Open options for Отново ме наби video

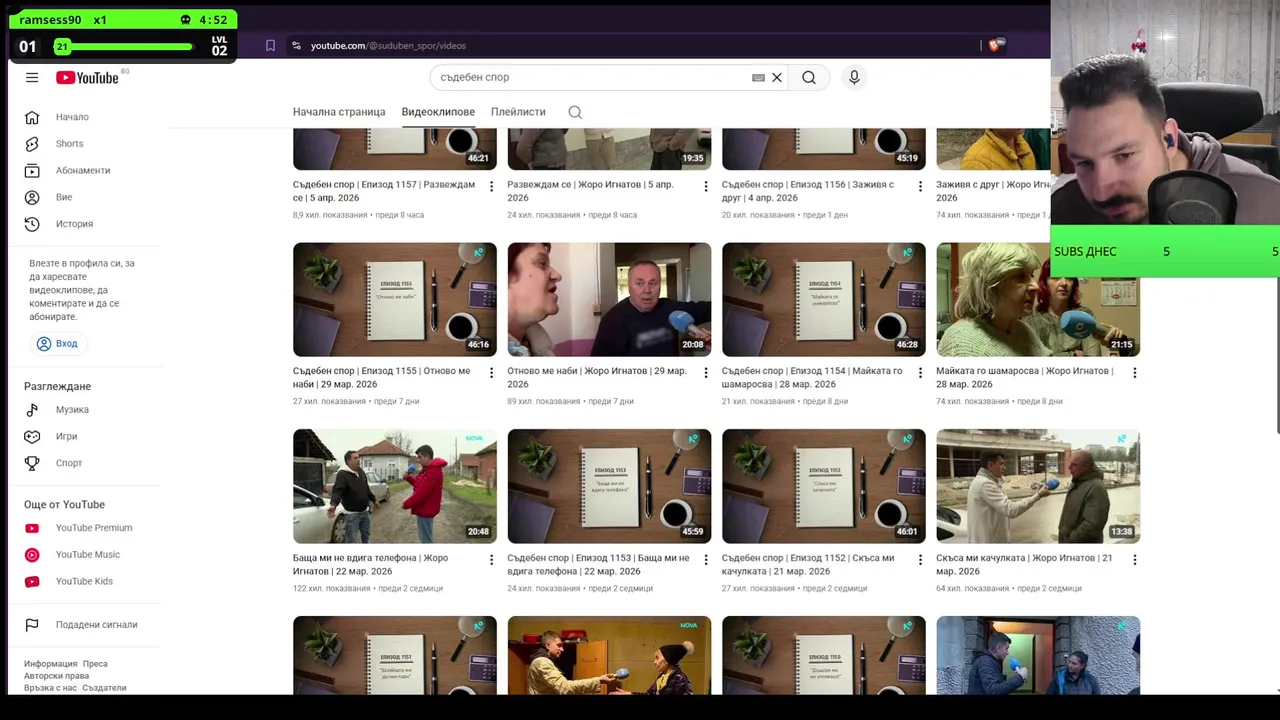pyautogui.click(x=706, y=372)
